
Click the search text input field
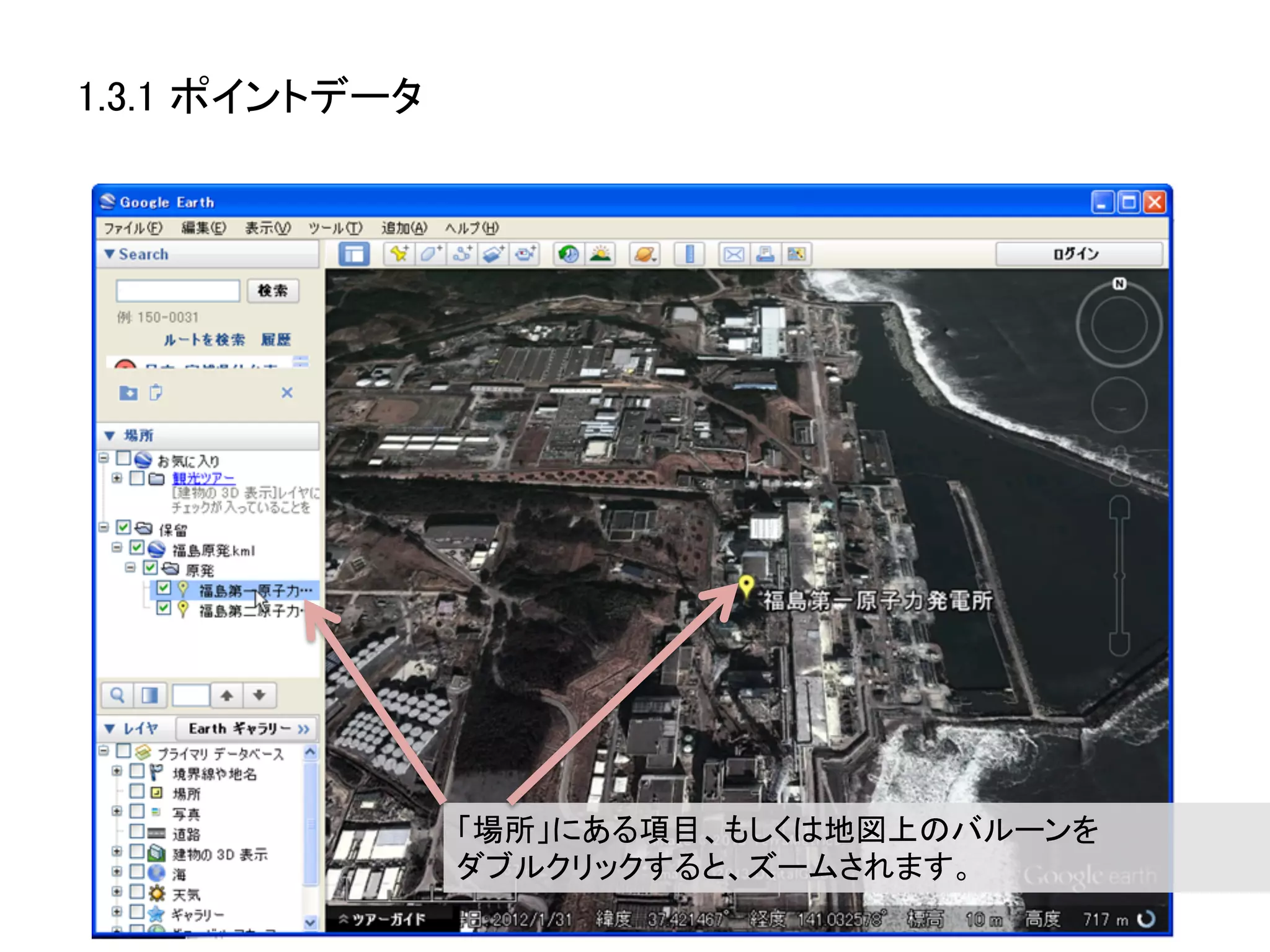point(178,291)
